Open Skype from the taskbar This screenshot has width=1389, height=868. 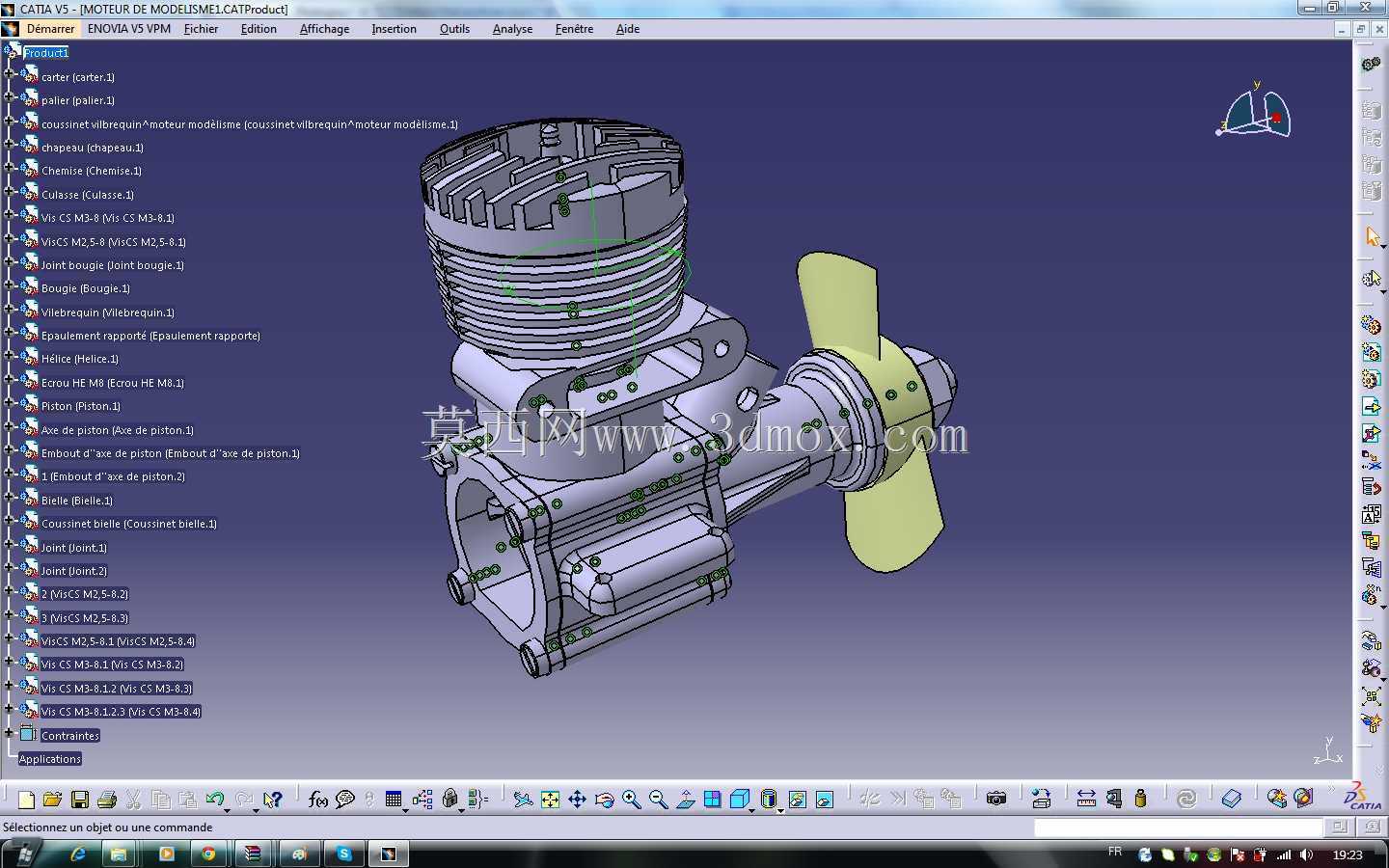(x=343, y=854)
